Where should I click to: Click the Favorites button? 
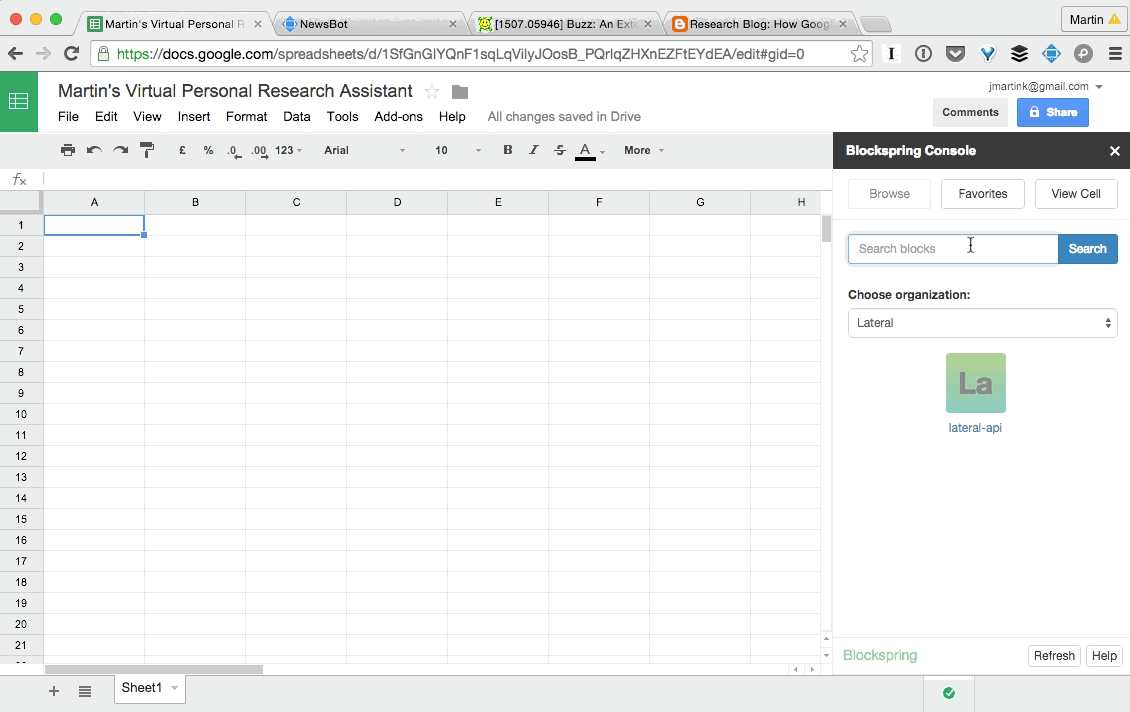[x=982, y=194]
